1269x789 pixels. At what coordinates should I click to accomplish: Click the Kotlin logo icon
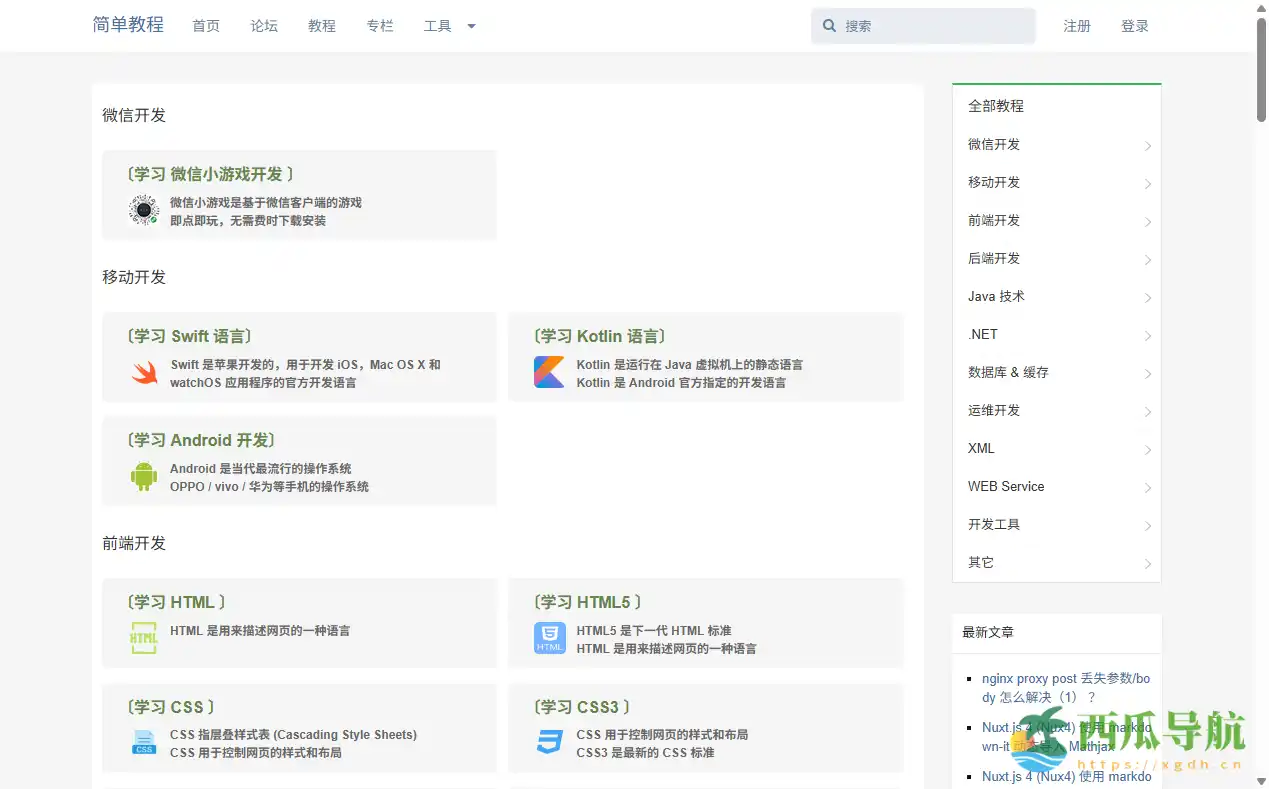tap(549, 373)
